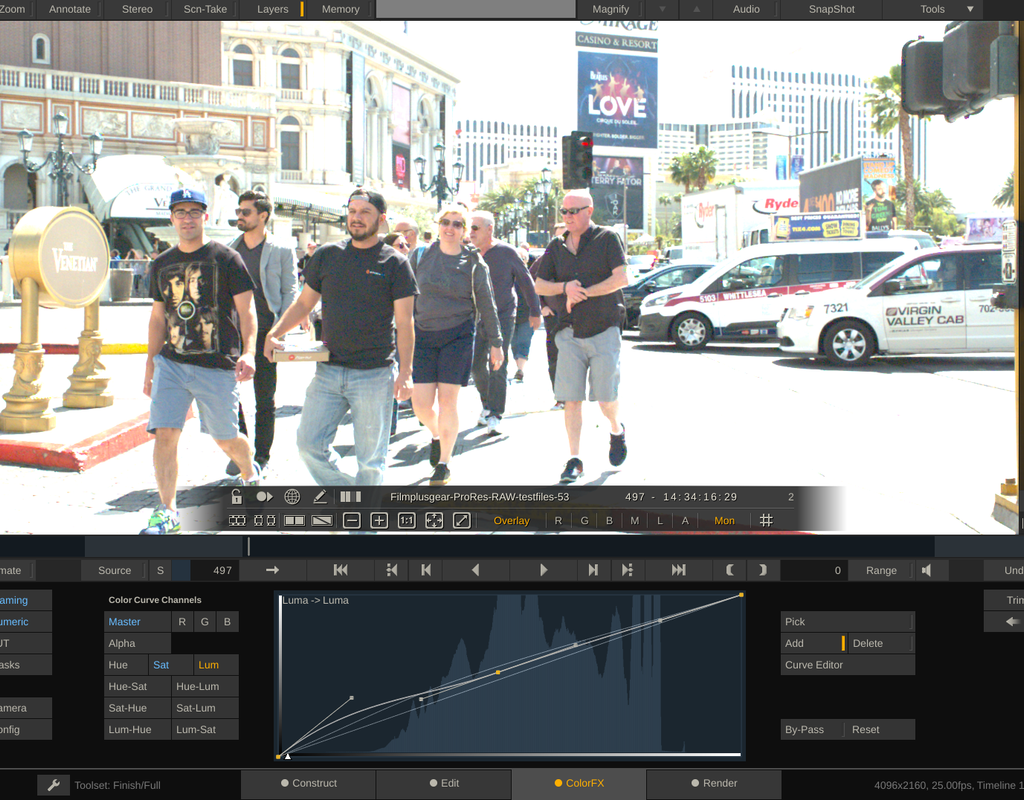Screen dimensions: 1024x800
Task: Toggle the grid overlay hash icon
Action: tap(766, 520)
